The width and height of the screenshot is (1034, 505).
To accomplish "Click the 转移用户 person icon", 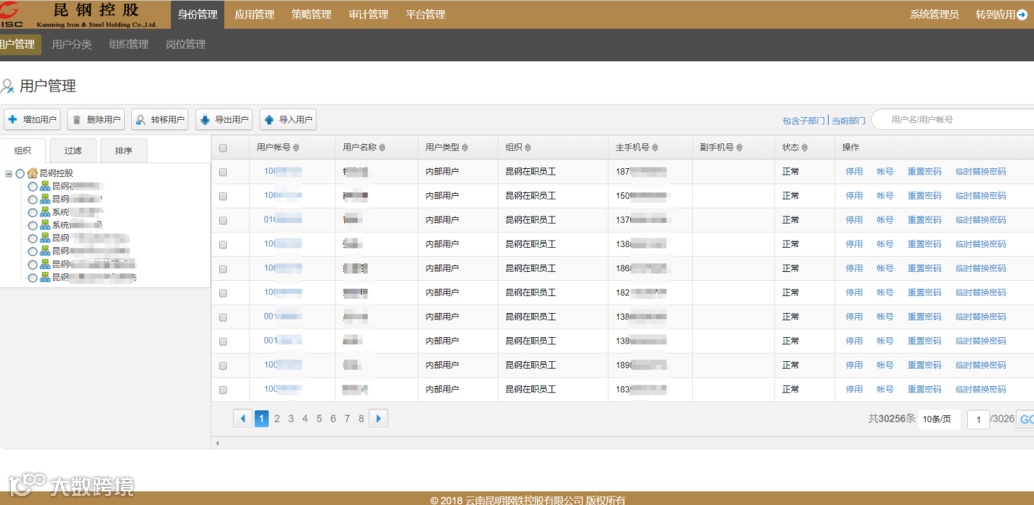I will (140, 120).
